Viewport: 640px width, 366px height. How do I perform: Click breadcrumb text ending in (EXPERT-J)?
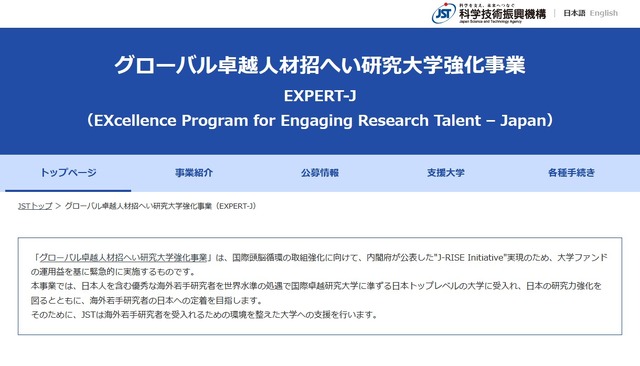click(161, 206)
